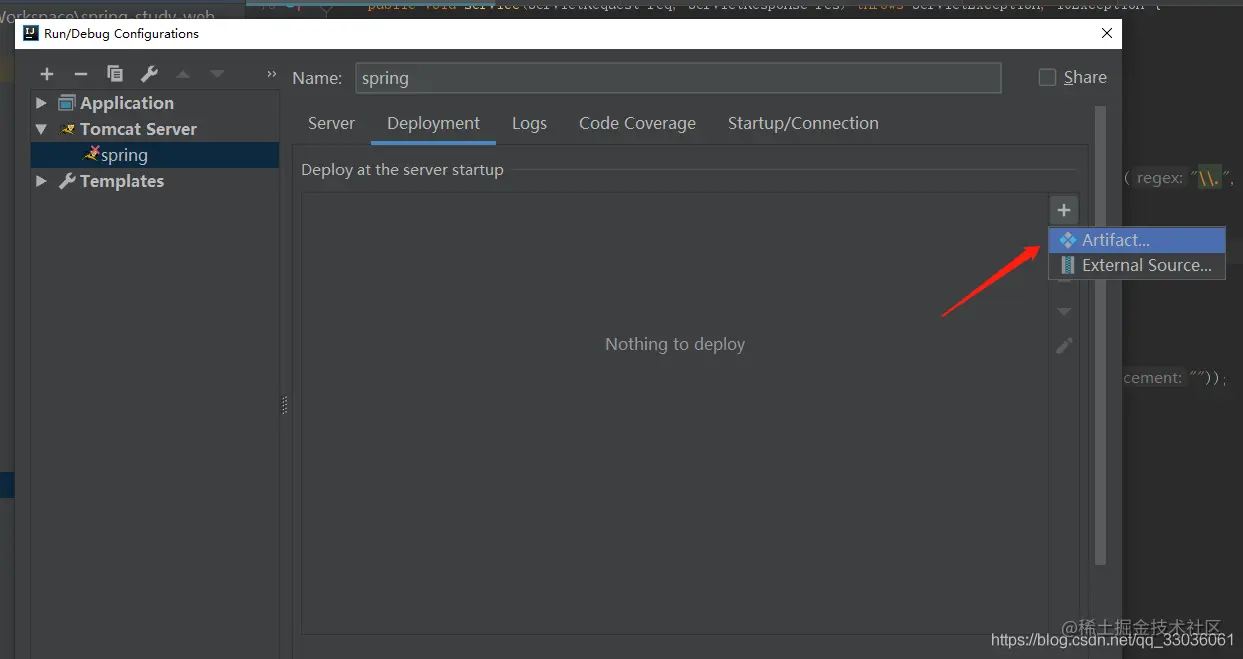Click the Name input field
Image resolution: width=1243 pixels, height=659 pixels.
678,78
